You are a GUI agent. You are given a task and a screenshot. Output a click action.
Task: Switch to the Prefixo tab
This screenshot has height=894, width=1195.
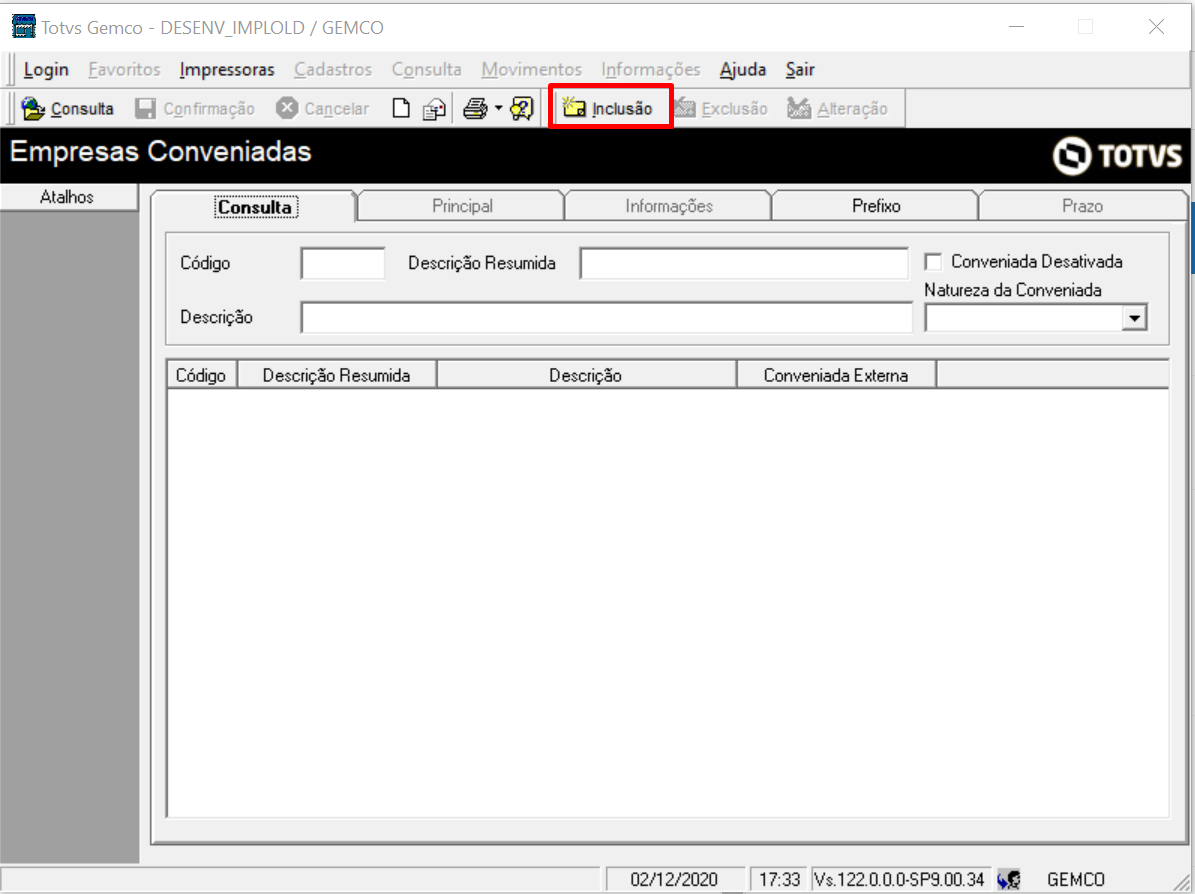[876, 206]
